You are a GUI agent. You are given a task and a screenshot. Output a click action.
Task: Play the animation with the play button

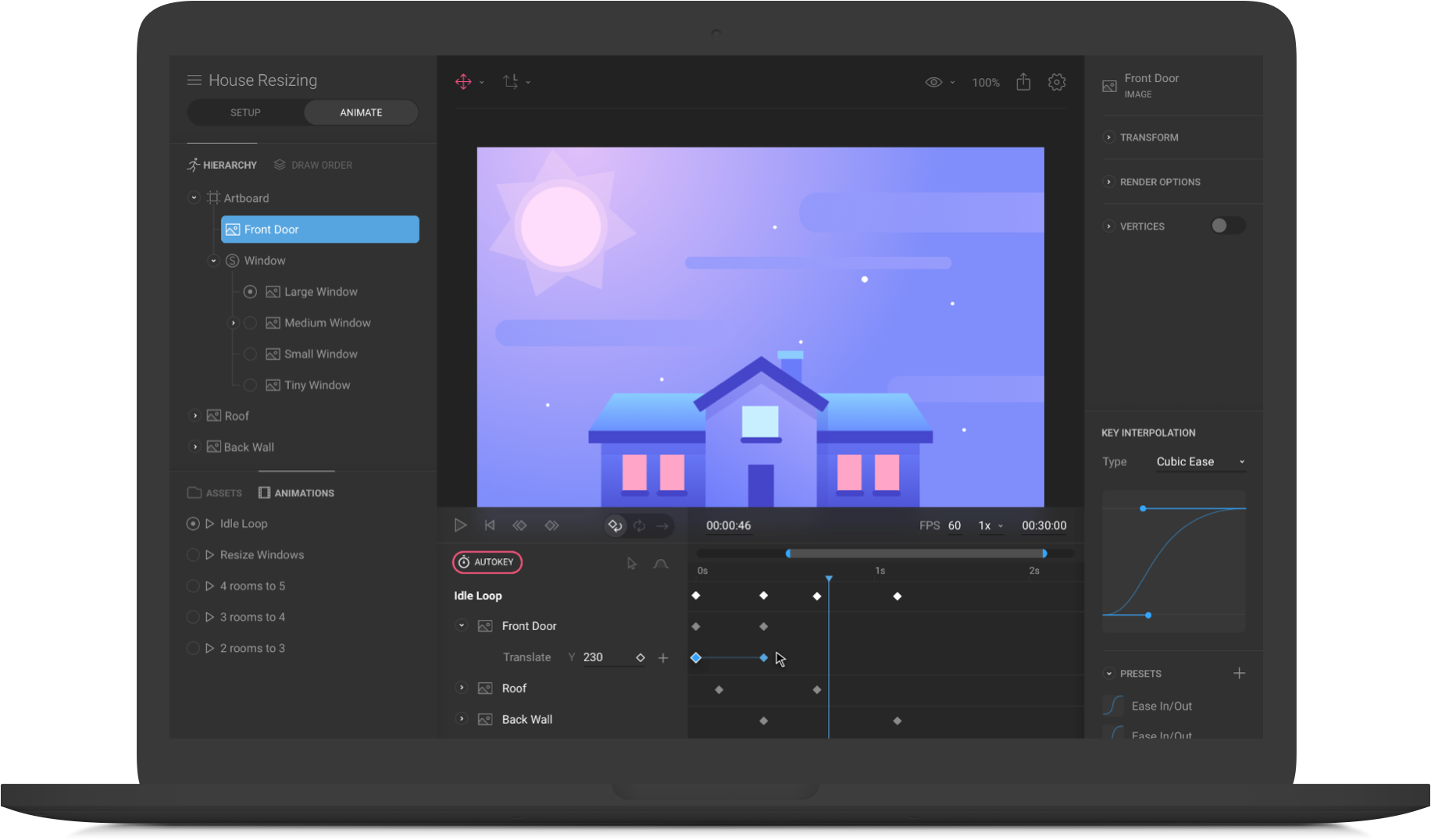point(460,525)
